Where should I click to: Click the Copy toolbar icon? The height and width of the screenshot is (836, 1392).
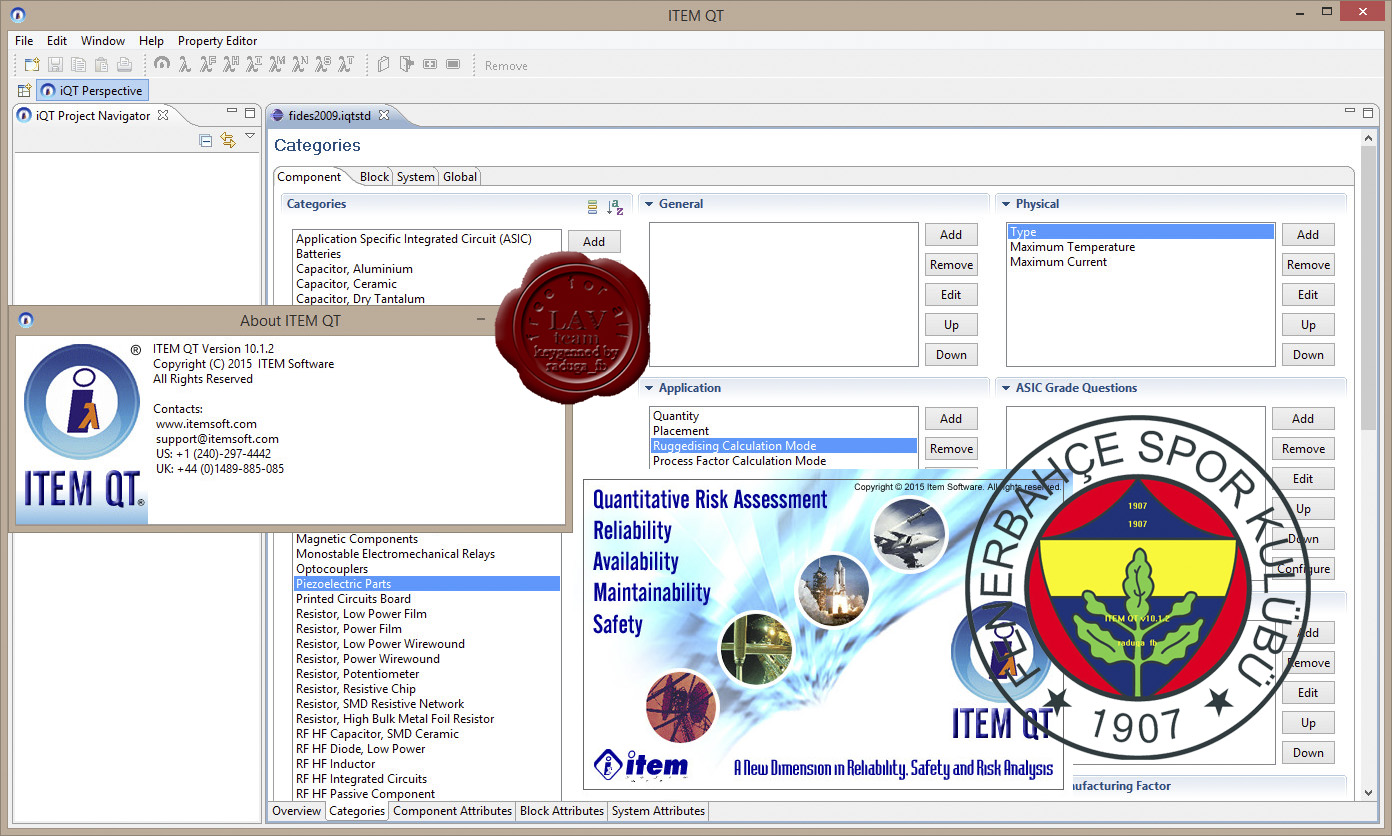point(78,65)
